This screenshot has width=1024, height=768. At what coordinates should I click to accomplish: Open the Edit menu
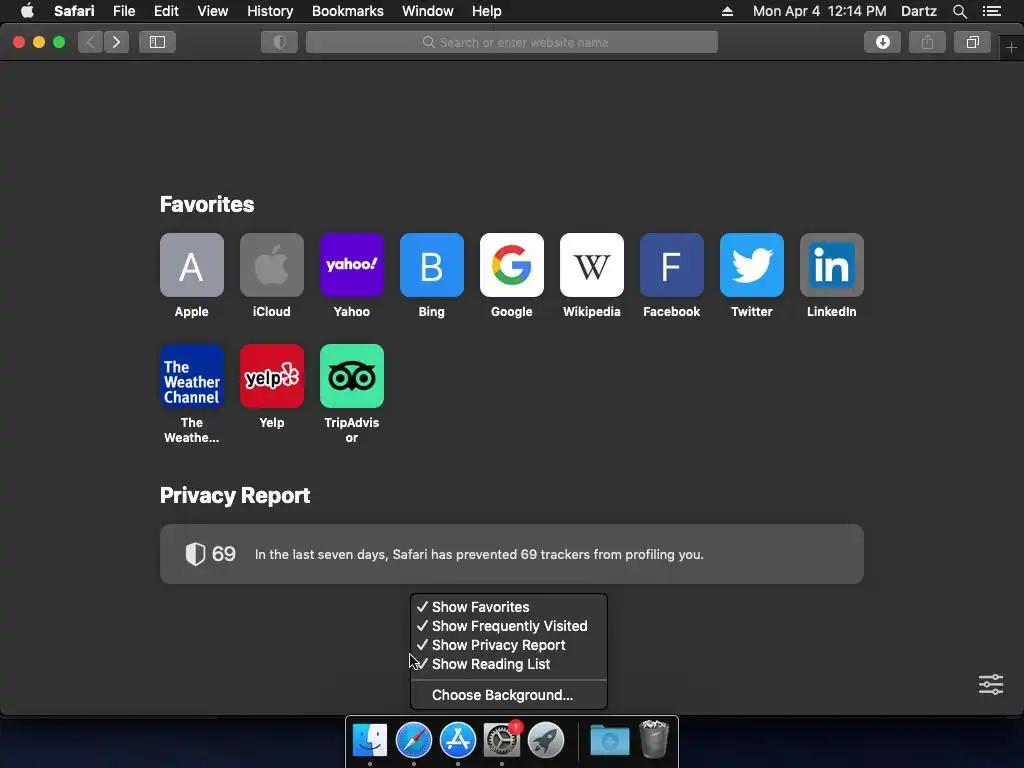pos(166,11)
